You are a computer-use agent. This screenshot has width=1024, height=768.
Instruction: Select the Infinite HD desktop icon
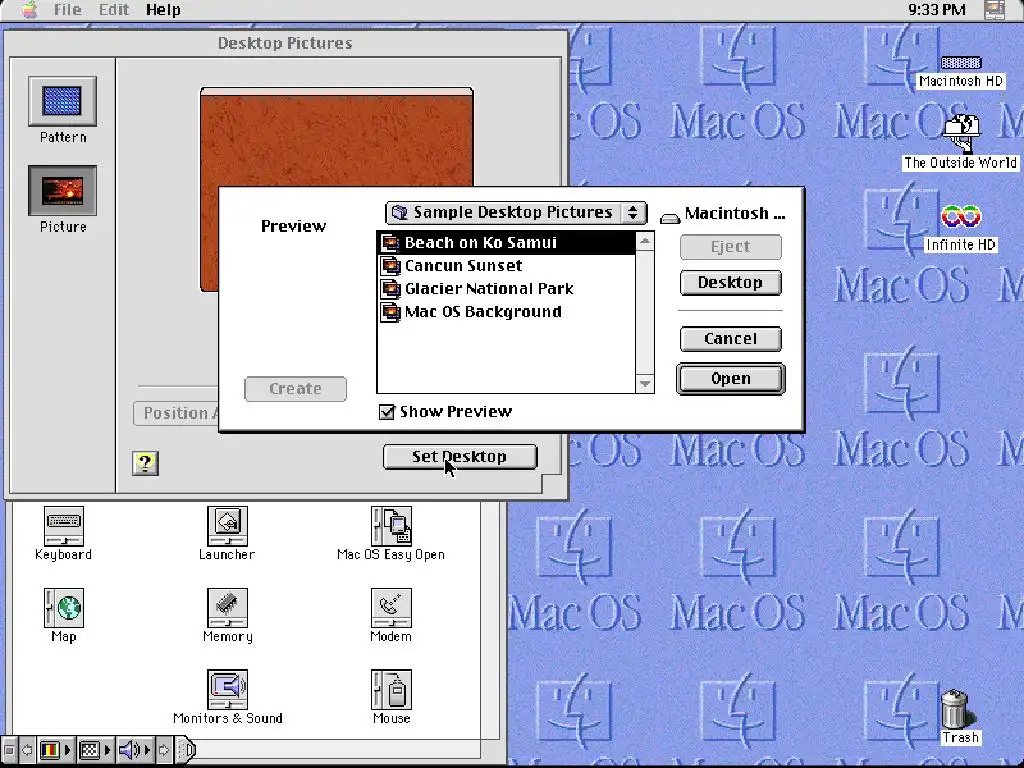pos(961,216)
